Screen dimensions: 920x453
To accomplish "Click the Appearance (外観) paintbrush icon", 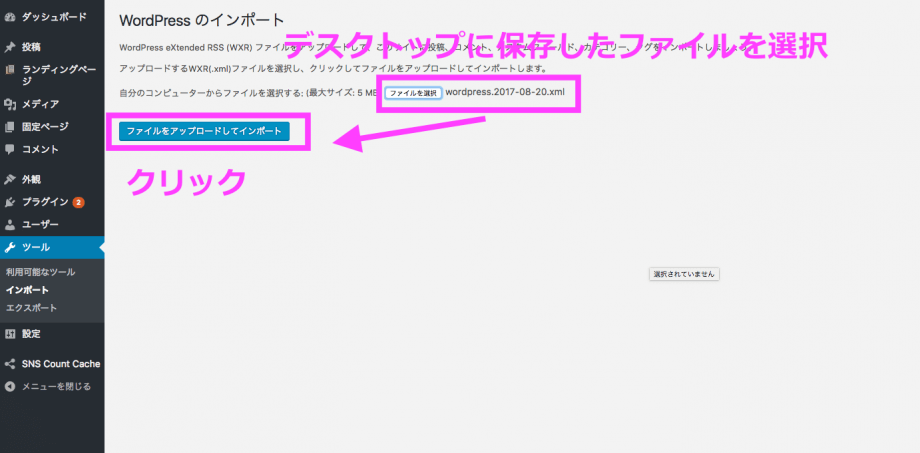I will [10, 180].
